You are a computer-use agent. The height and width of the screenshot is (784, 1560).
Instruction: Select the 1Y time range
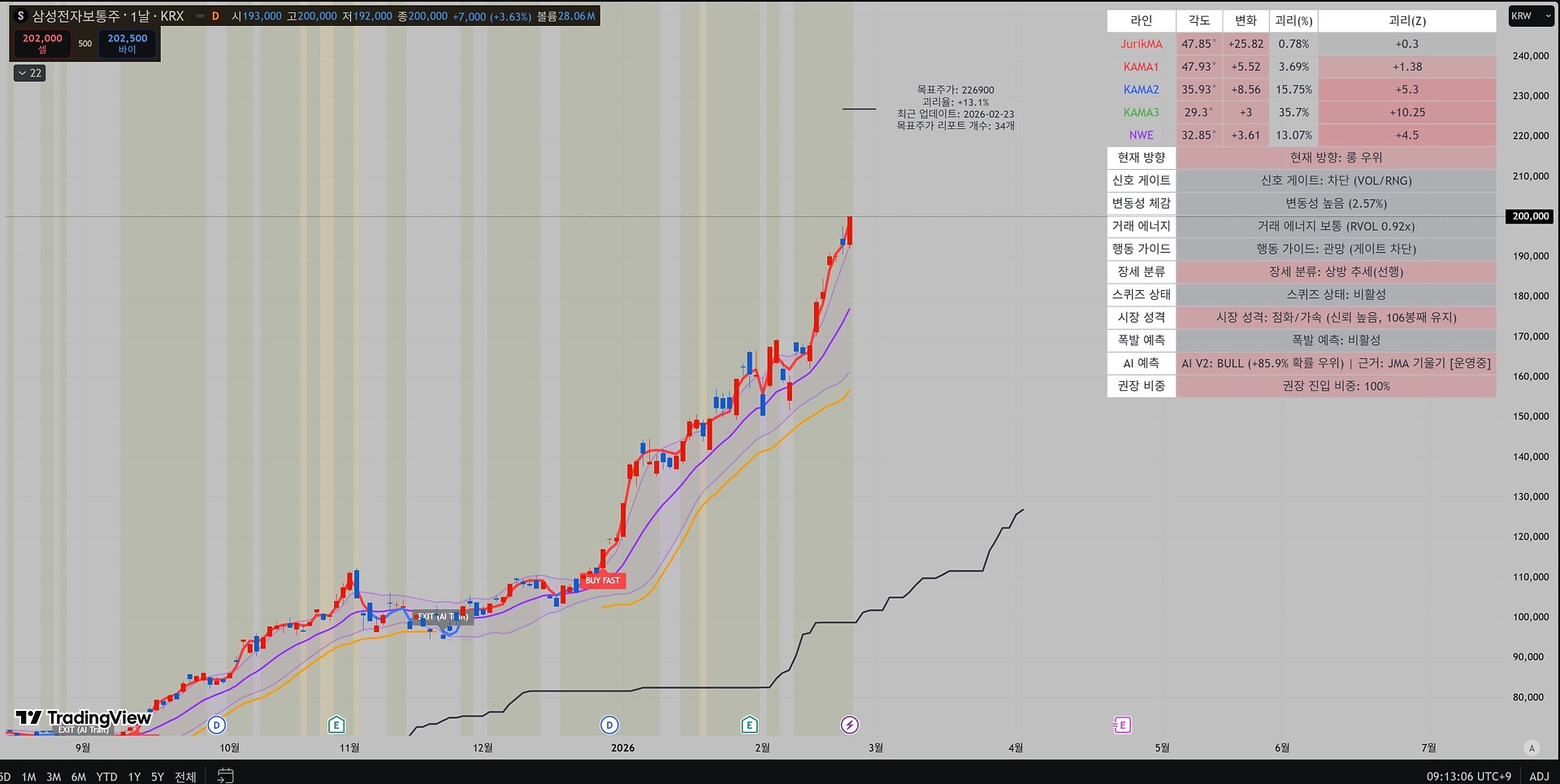(x=134, y=777)
